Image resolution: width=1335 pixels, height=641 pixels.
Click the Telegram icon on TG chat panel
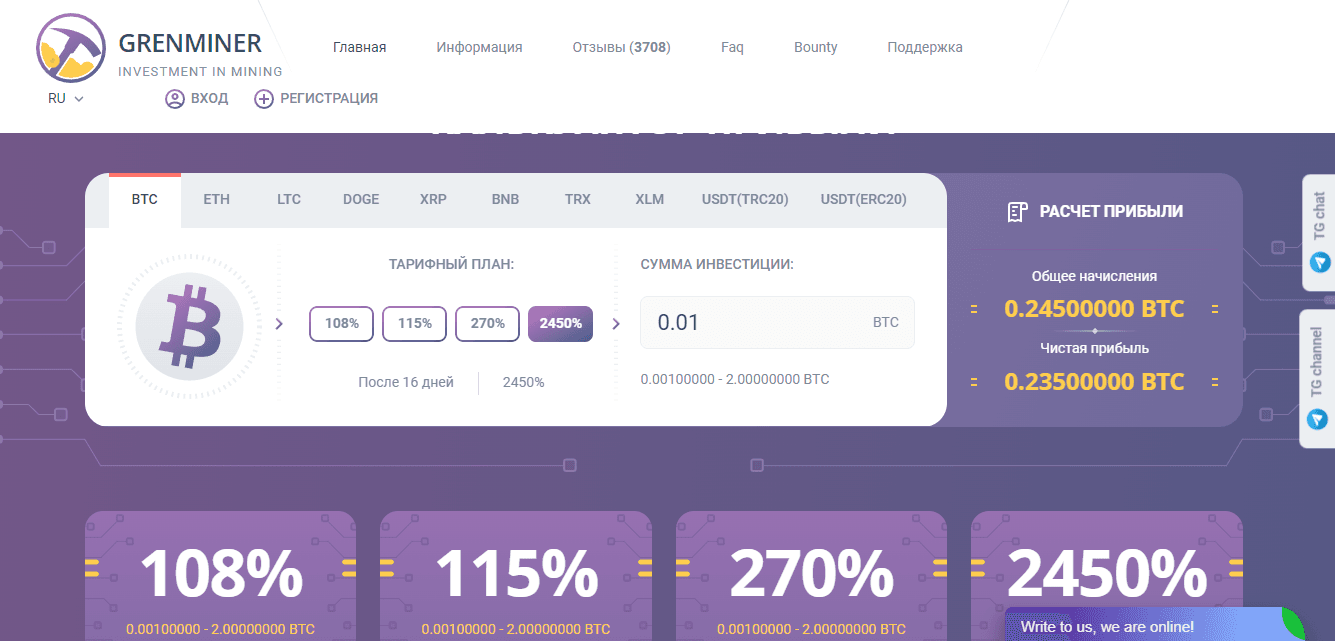pos(1318,261)
